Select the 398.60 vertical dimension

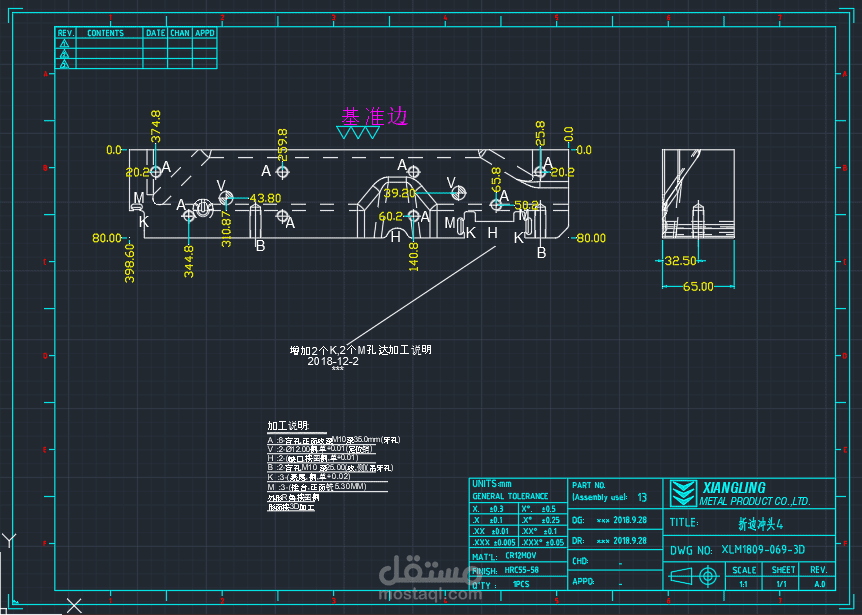click(130, 263)
